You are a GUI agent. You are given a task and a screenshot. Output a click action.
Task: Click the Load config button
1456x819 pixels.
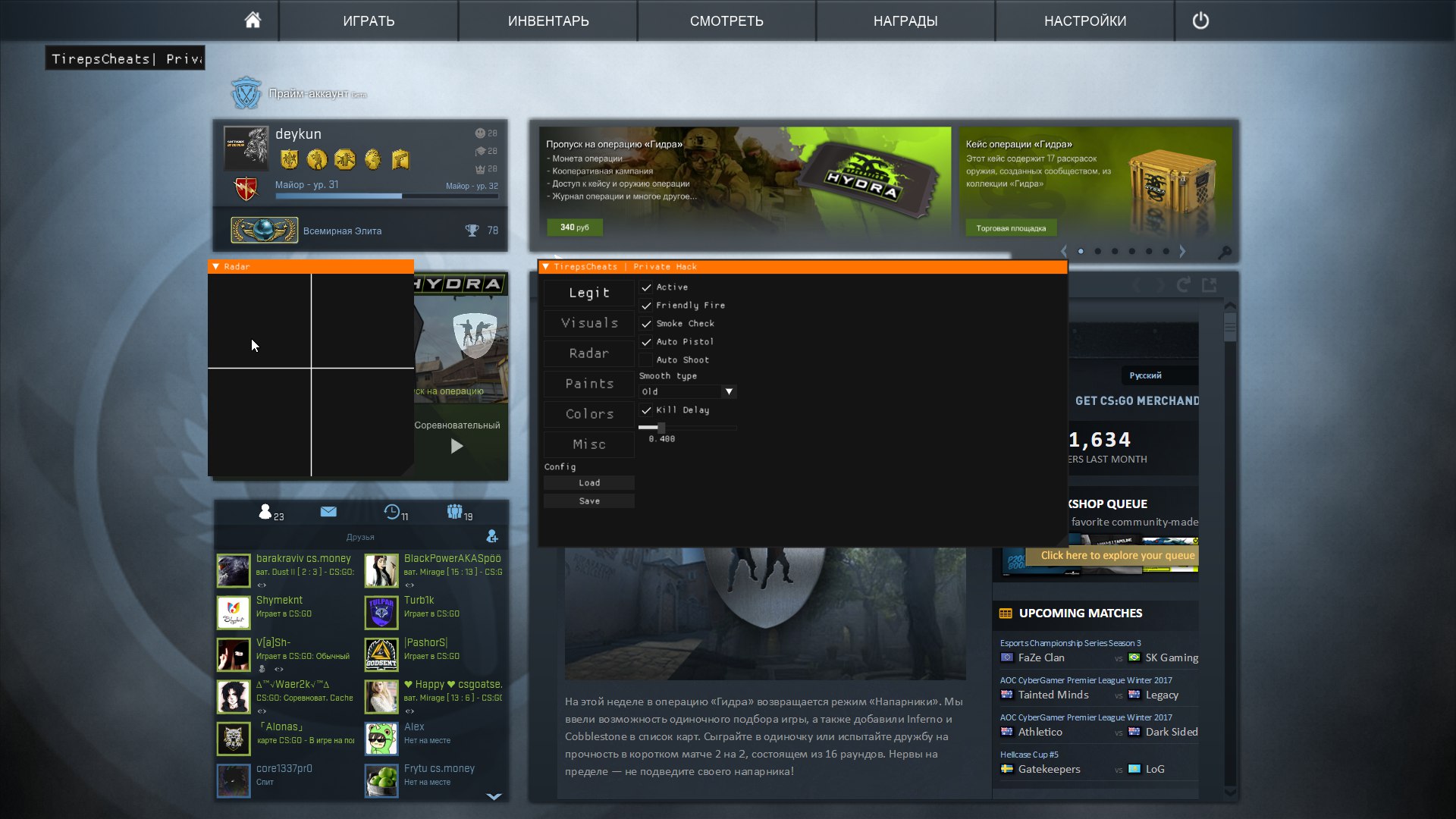point(589,483)
